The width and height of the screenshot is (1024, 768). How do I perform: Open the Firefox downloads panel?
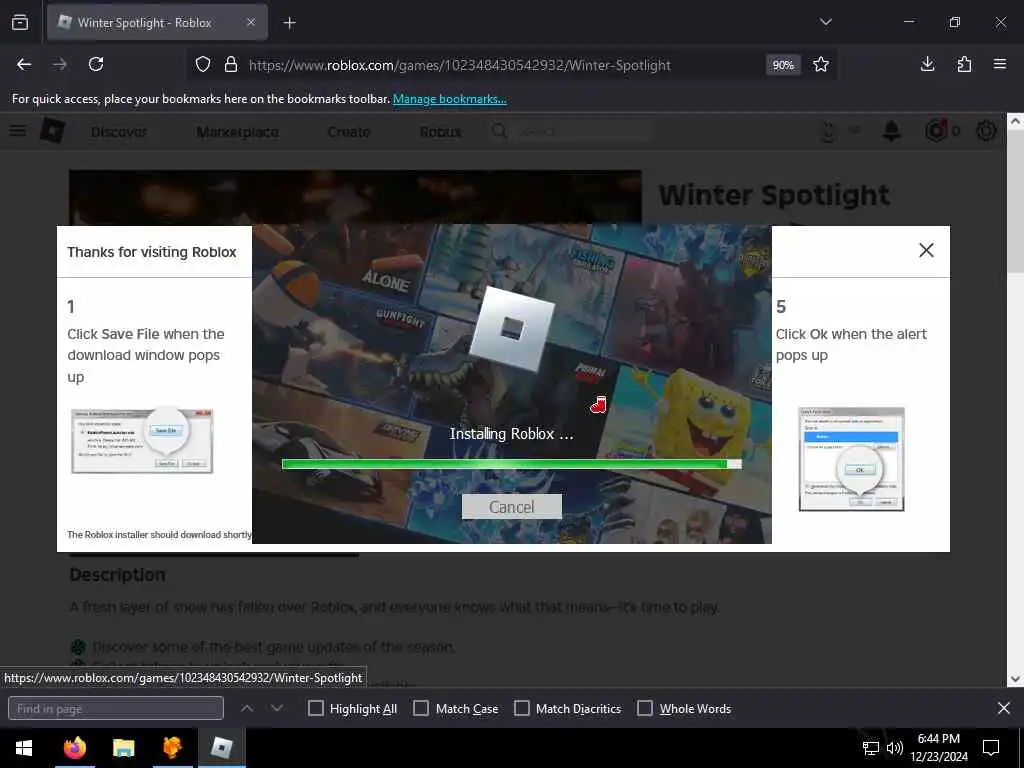(927, 64)
